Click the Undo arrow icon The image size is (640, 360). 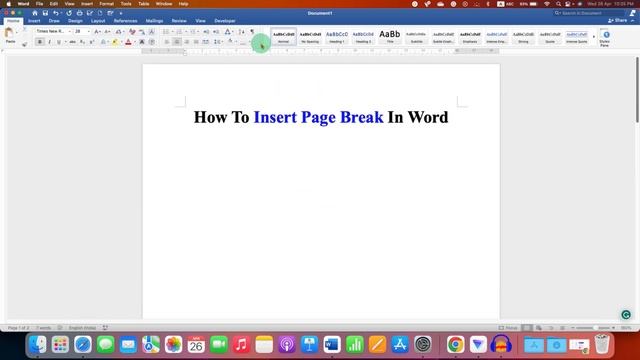[x=56, y=13]
